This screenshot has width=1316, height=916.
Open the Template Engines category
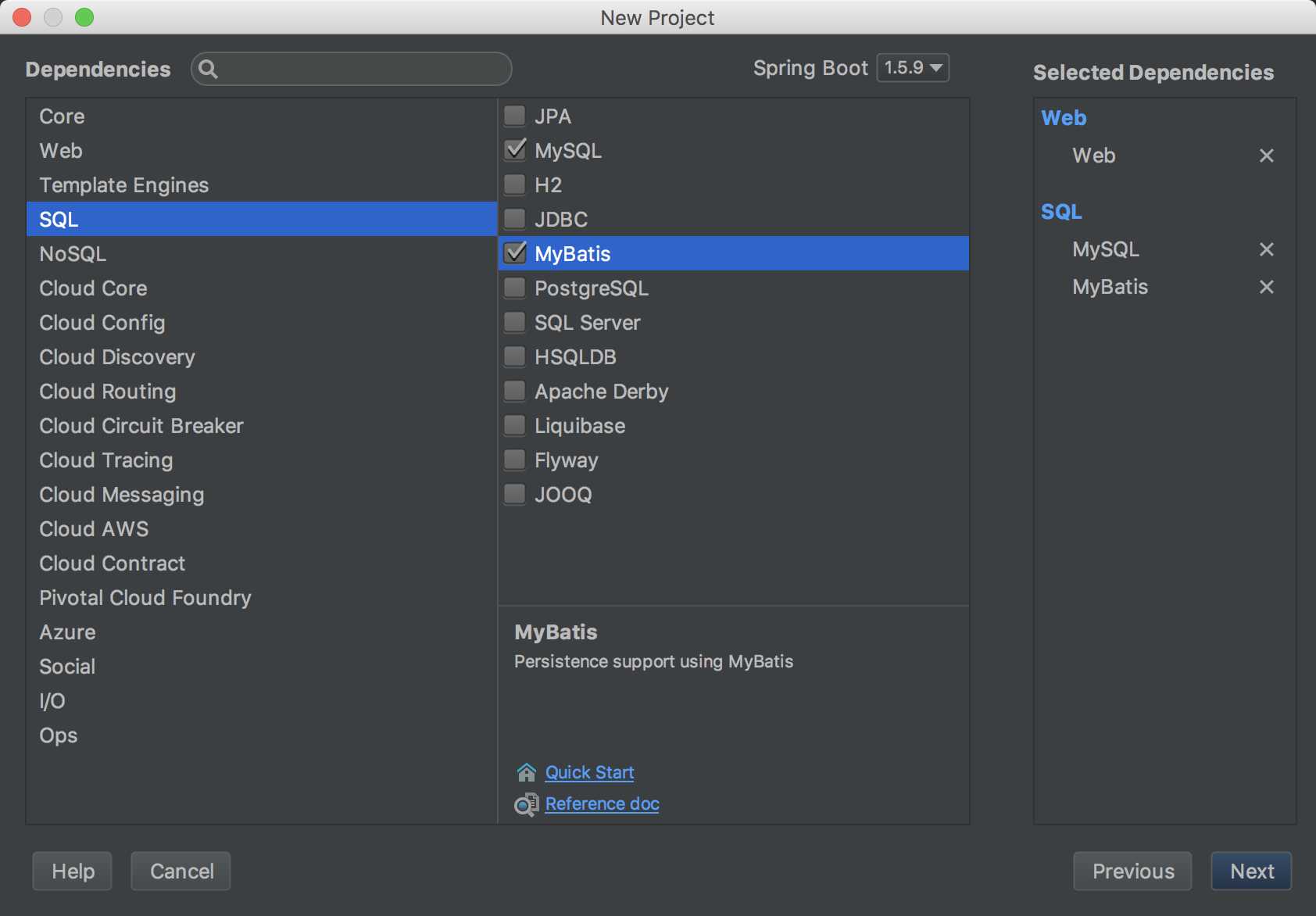click(262, 184)
